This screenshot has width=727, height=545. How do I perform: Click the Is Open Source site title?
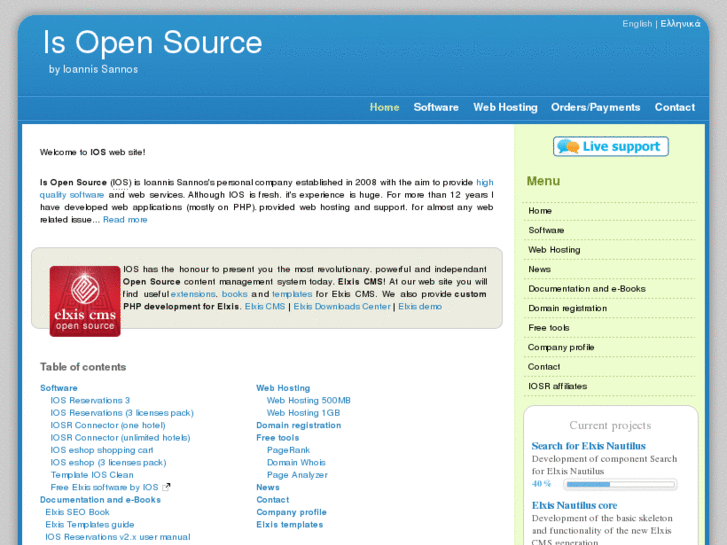coord(153,42)
